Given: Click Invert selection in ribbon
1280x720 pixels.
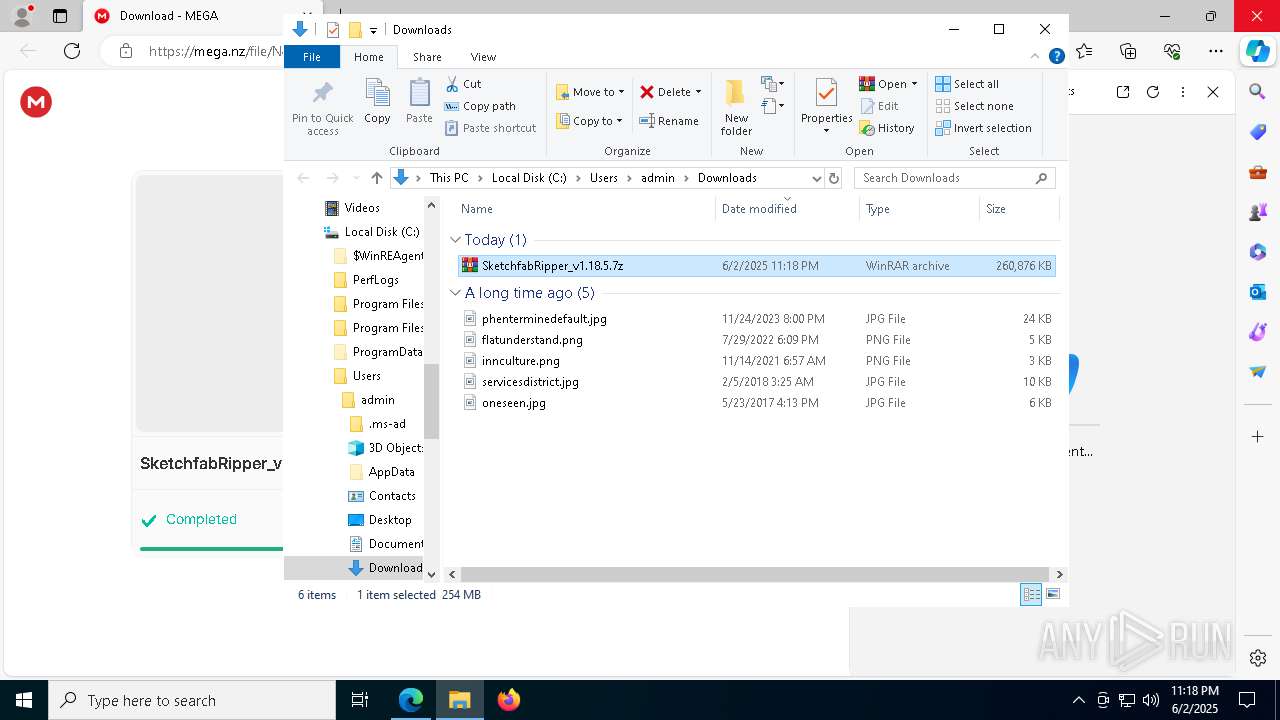Looking at the screenshot, I should (984, 128).
